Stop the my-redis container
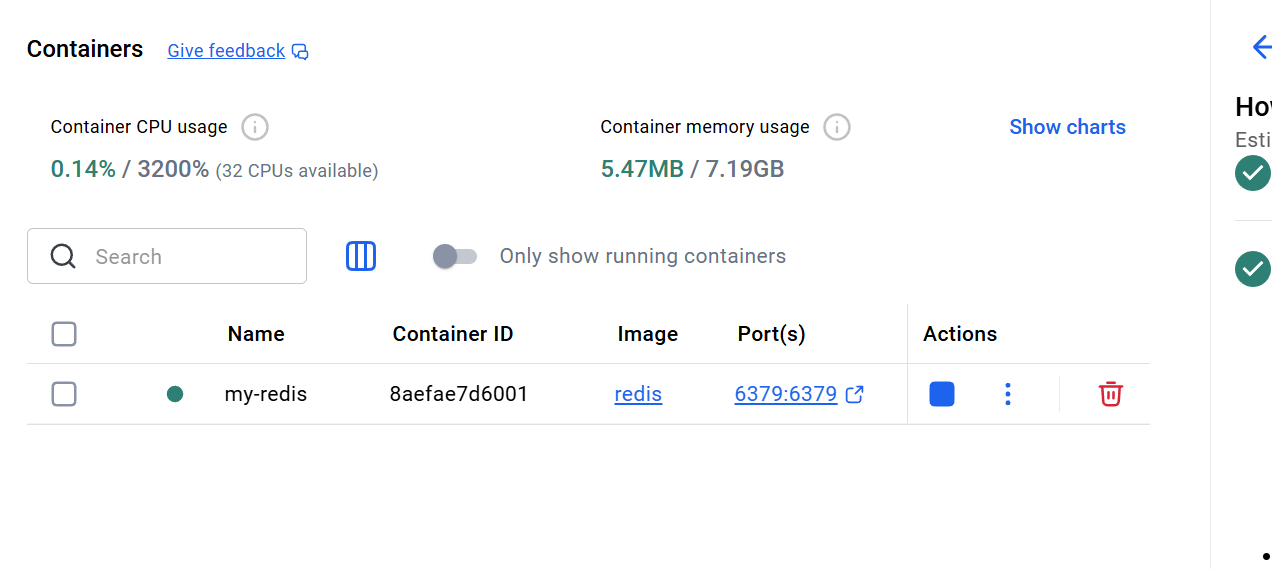Screen dimensions: 1272x569 pos(941,394)
